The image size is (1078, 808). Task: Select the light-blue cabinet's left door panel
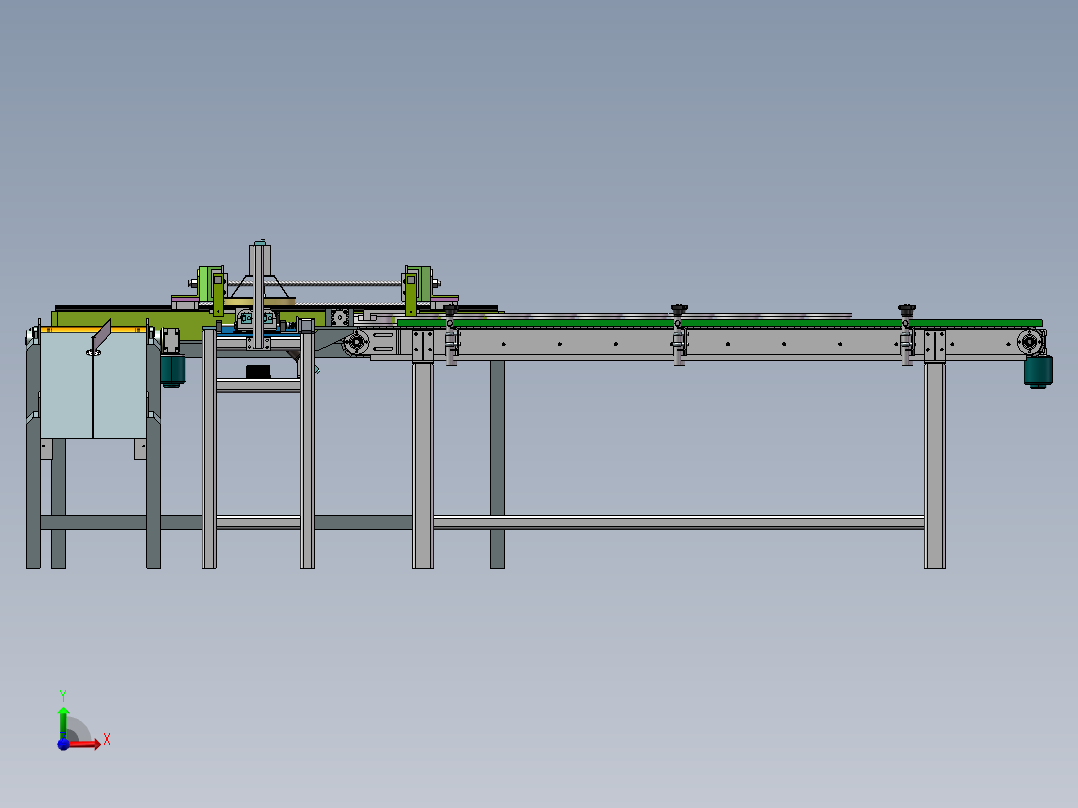[x=67, y=385]
